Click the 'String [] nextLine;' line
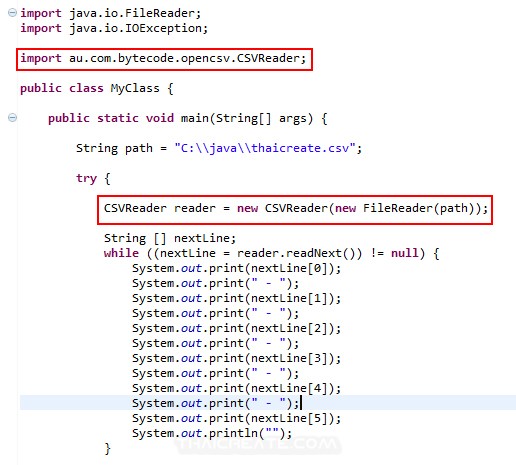The width and height of the screenshot is (516, 465). click(170, 238)
